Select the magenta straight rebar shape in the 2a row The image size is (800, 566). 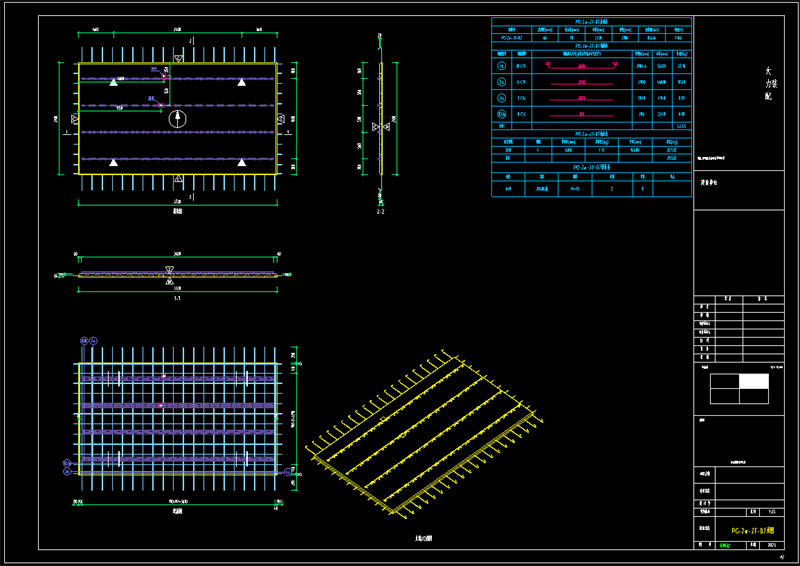coord(582,83)
